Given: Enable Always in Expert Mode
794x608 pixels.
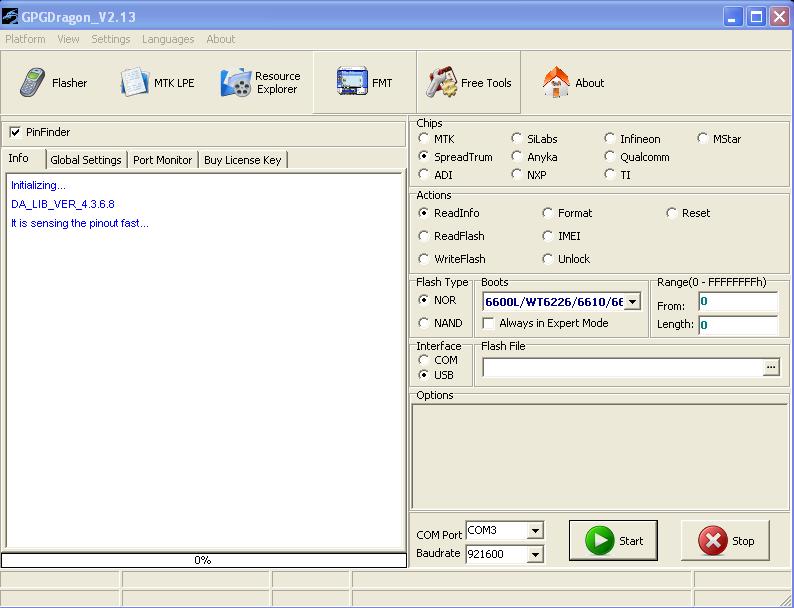Looking at the screenshot, I should 488,323.
